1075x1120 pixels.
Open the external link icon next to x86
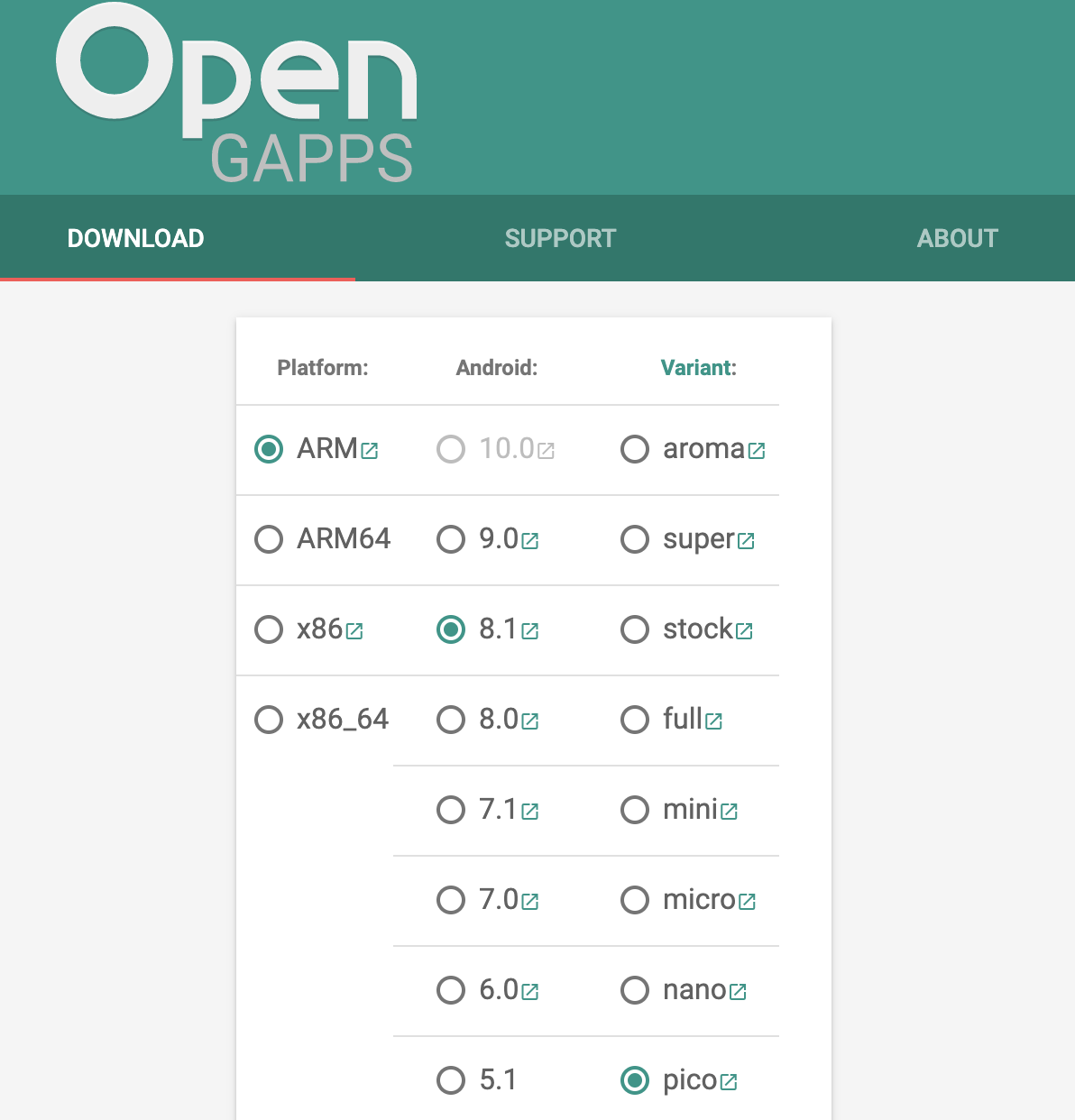pyautogui.click(x=354, y=631)
